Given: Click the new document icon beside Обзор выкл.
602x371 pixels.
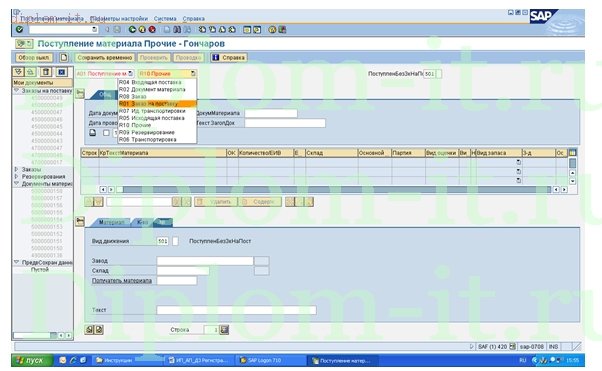Looking at the screenshot, I should (64, 58).
